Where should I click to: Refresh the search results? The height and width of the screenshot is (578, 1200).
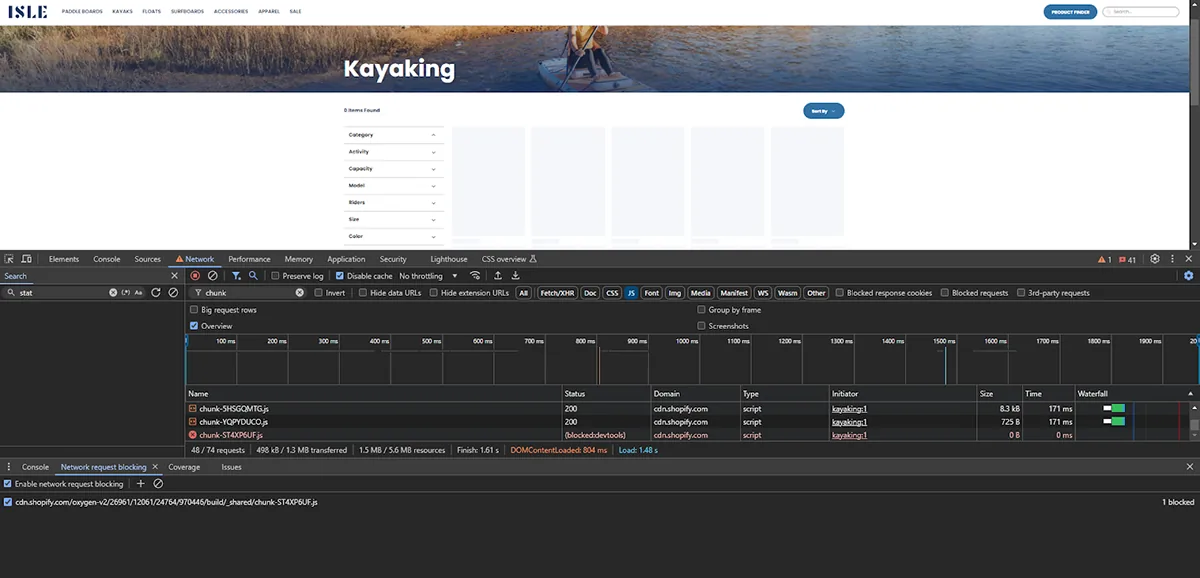point(156,293)
